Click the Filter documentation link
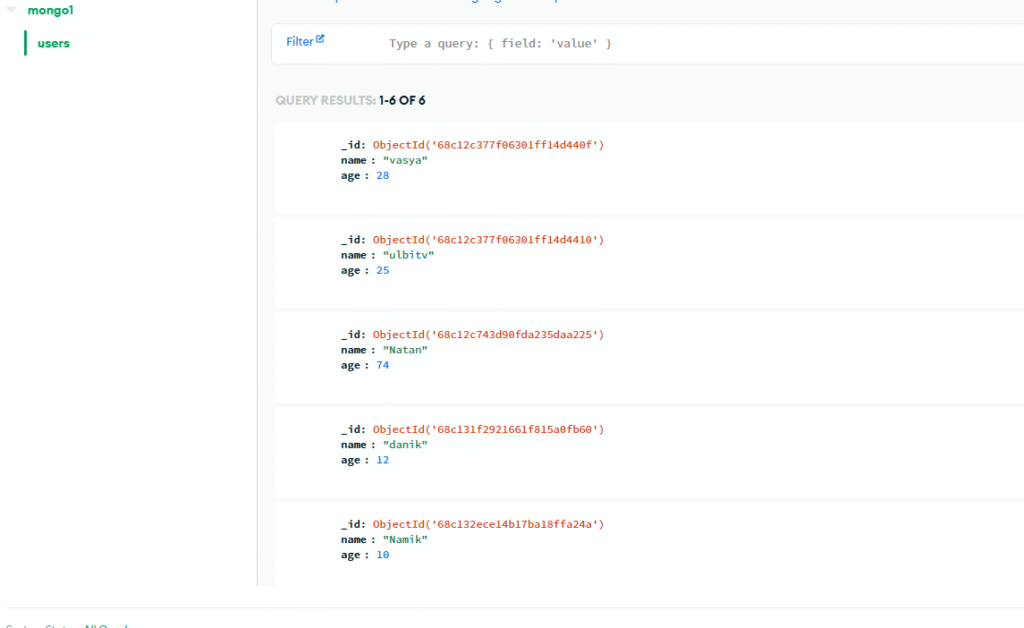 [300, 41]
